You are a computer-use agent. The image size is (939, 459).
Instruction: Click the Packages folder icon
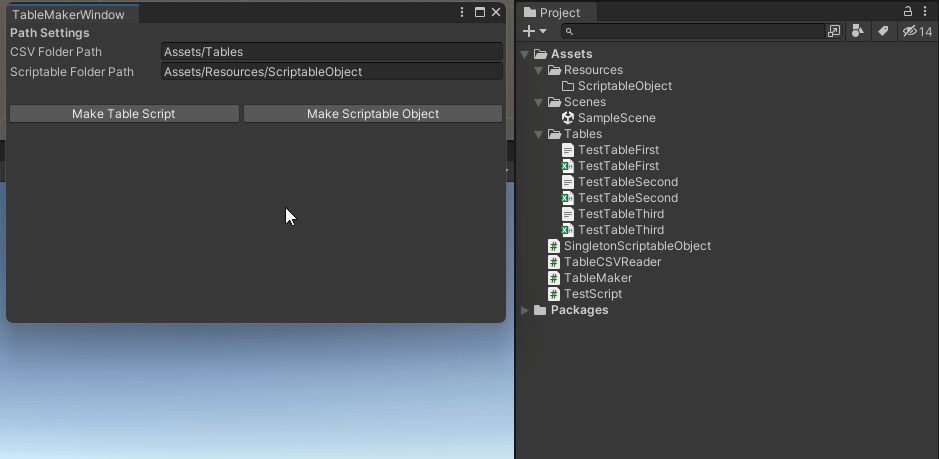pos(540,310)
